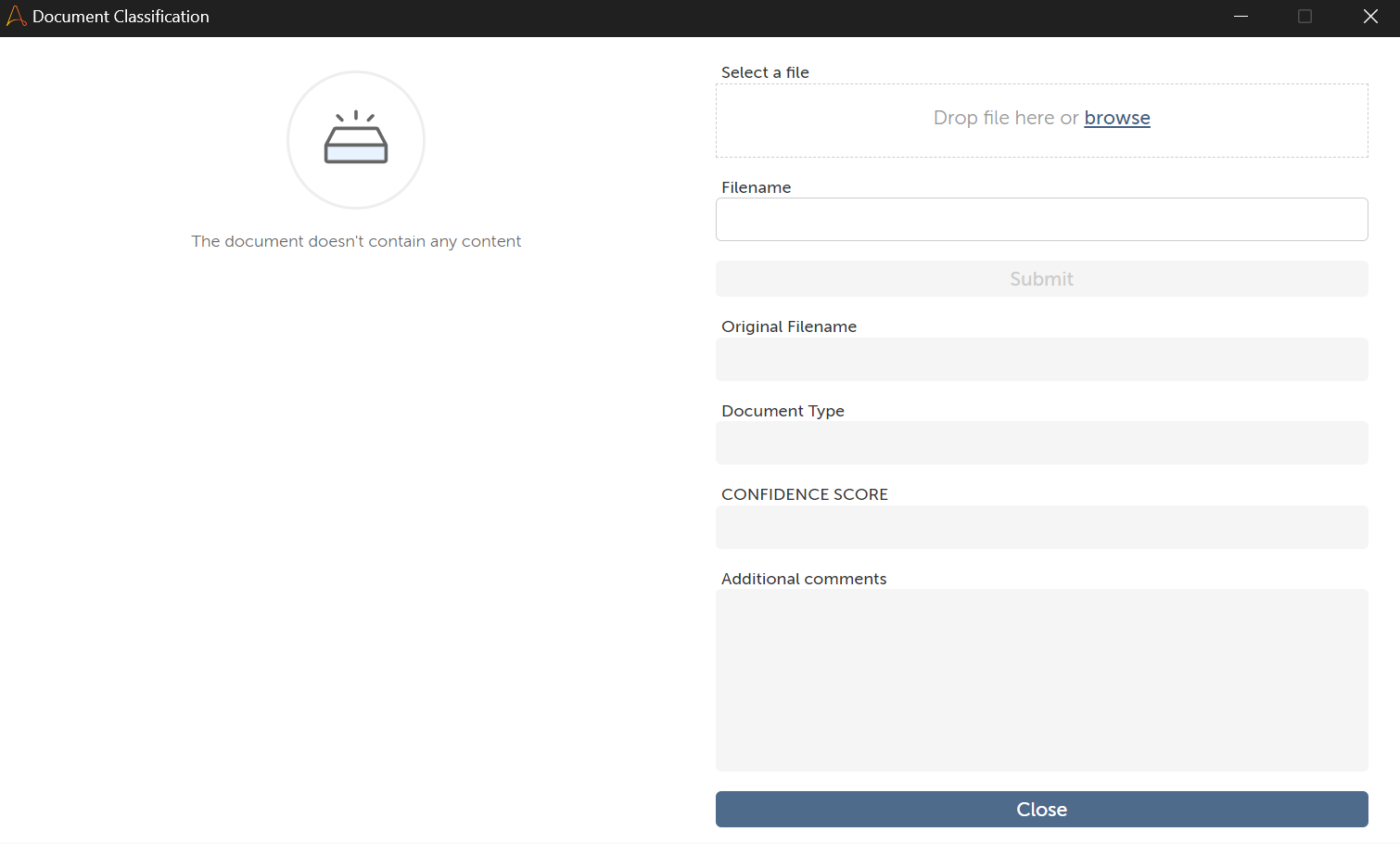
Task: Close the window using the X icon
Action: pos(1370,17)
